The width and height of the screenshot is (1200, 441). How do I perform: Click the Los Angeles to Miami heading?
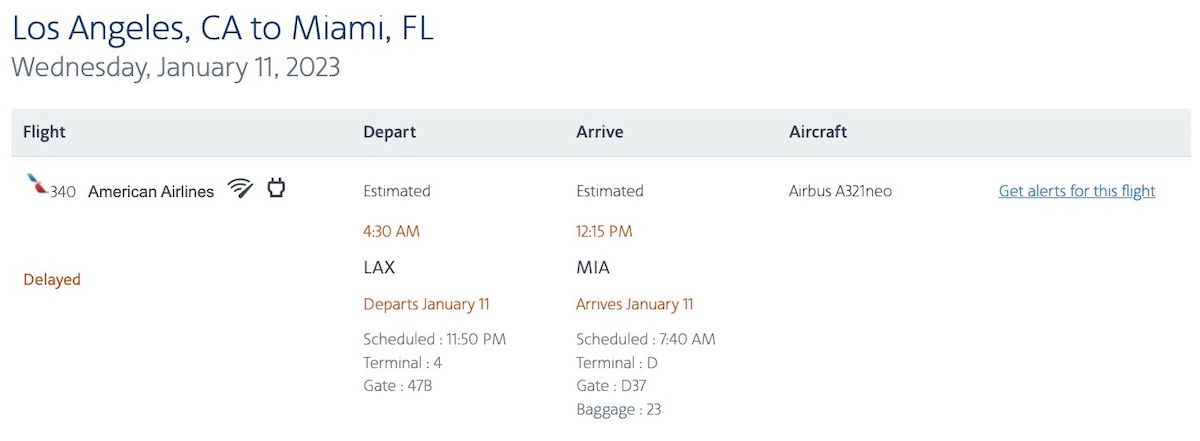(222, 28)
